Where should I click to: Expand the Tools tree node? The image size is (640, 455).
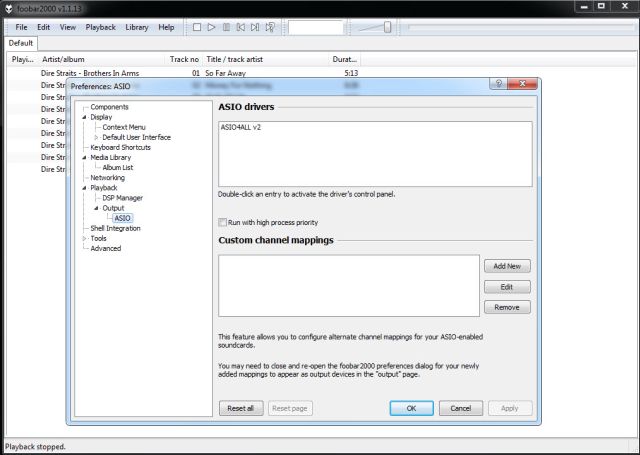coord(84,238)
